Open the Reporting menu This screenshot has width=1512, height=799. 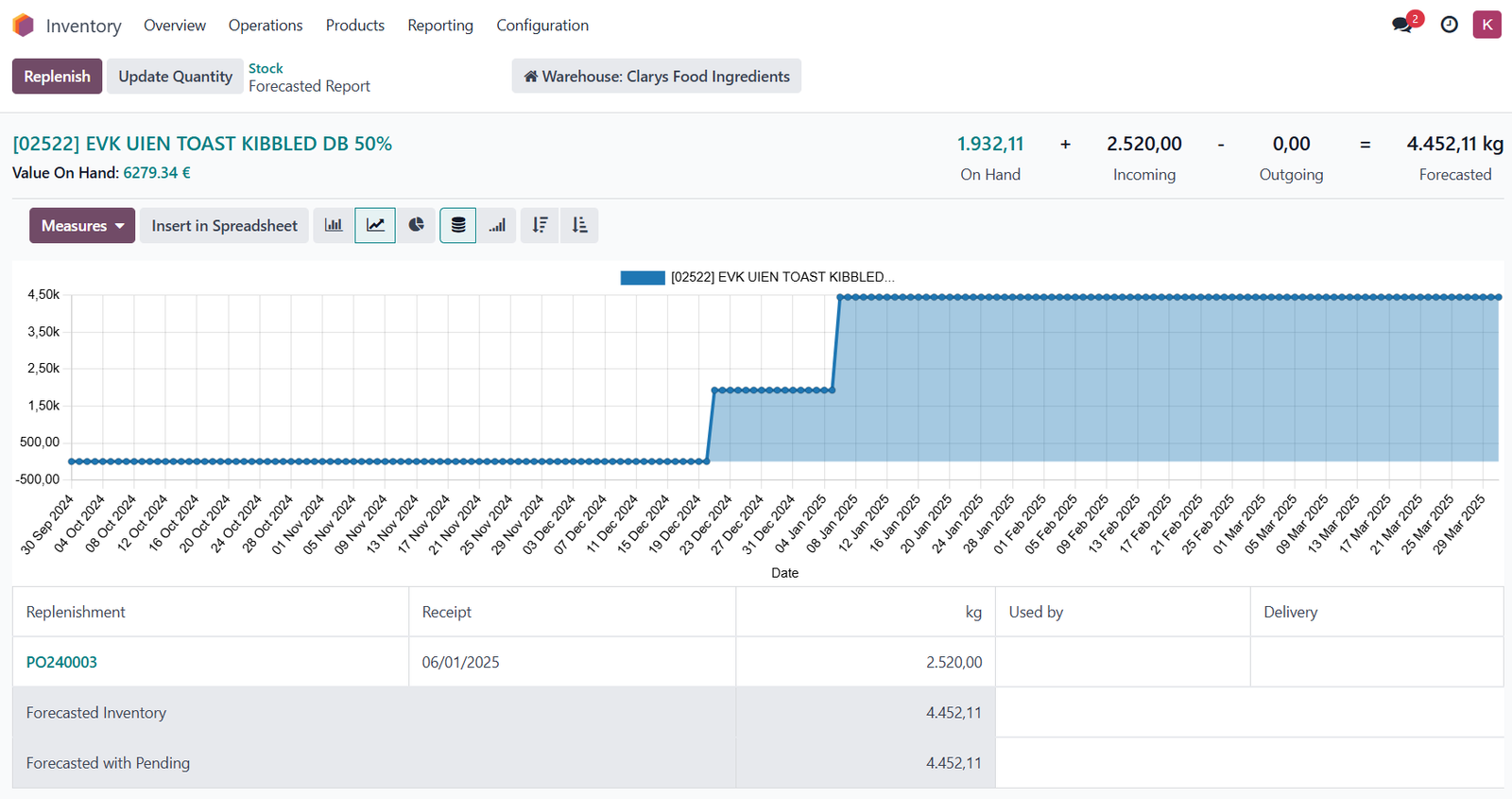pos(440,26)
